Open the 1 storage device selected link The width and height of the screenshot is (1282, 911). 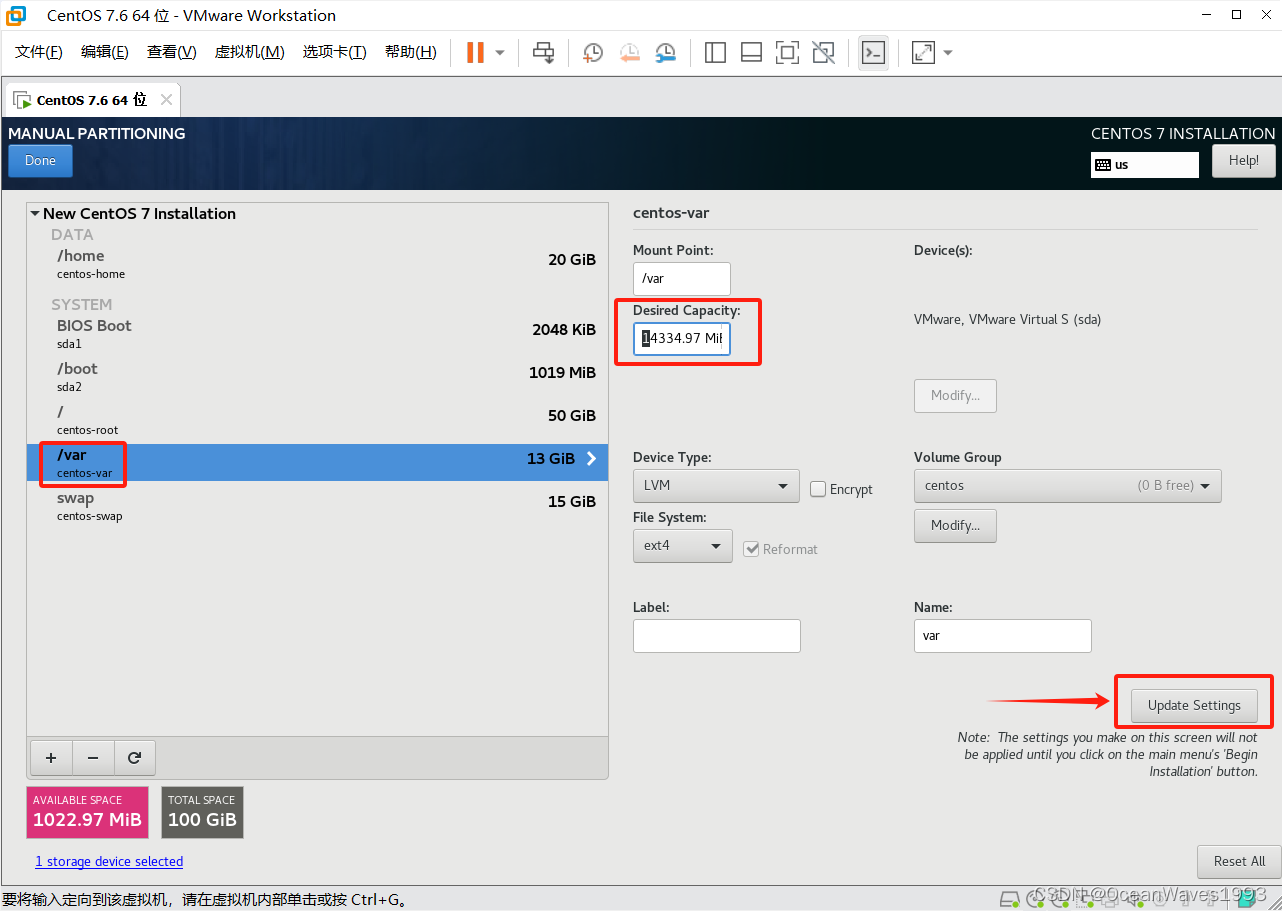(109, 861)
